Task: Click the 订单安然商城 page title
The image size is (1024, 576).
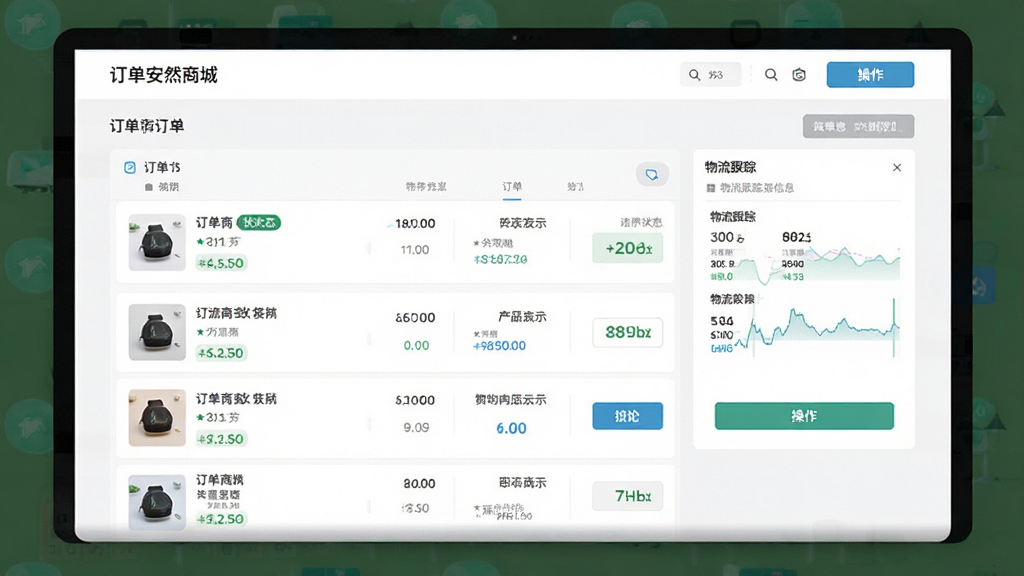Action: point(163,75)
